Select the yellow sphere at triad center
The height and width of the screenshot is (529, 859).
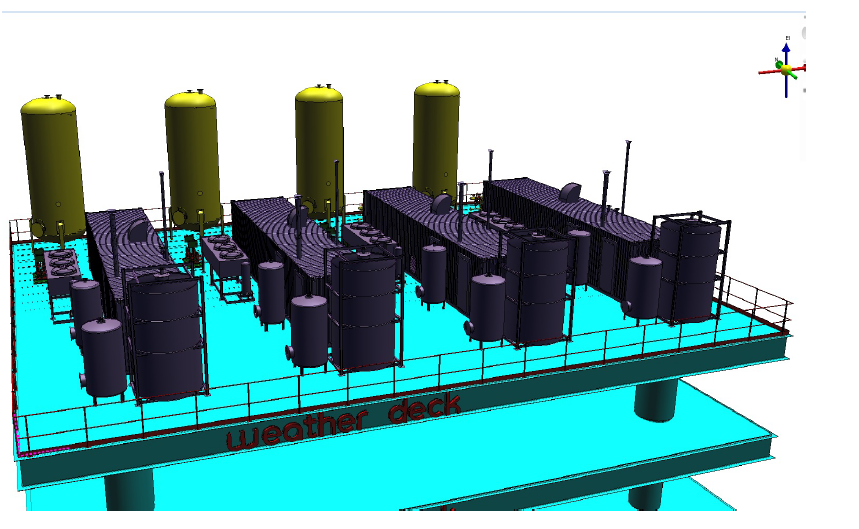(787, 70)
